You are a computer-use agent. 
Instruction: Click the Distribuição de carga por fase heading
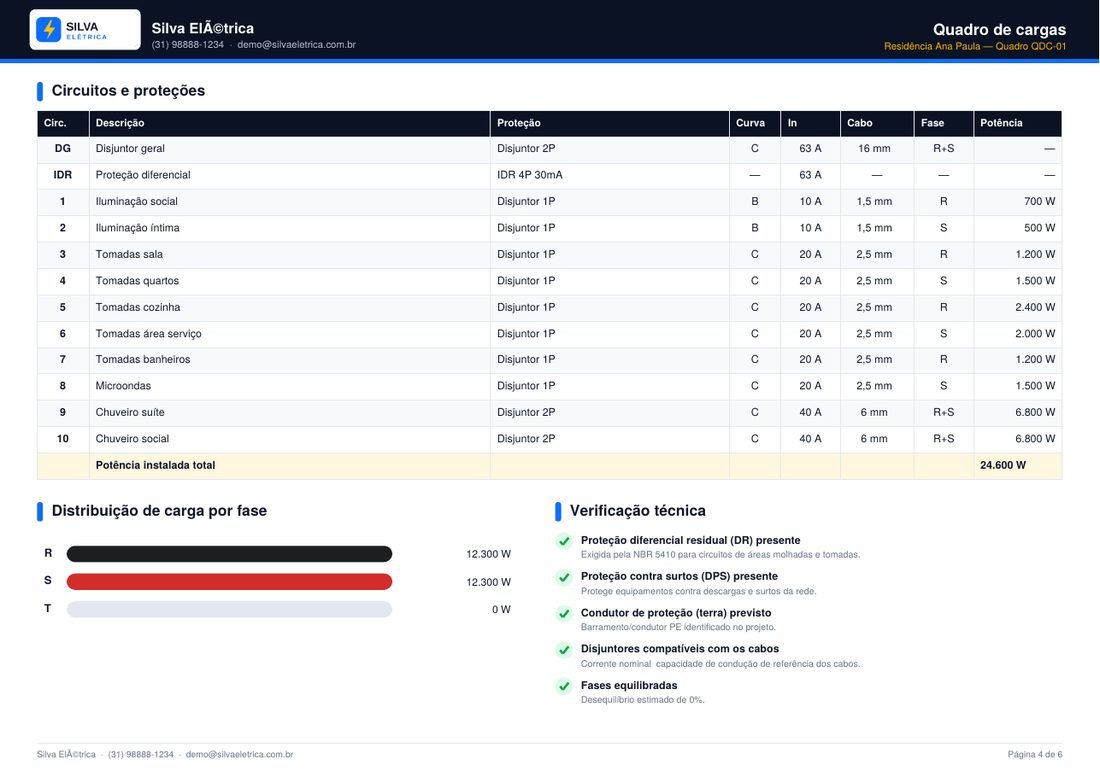click(159, 511)
